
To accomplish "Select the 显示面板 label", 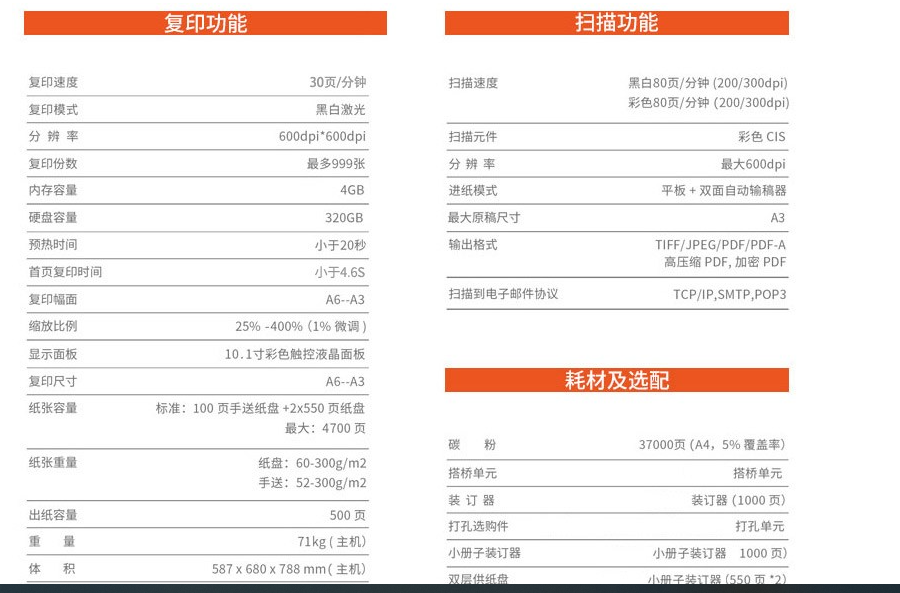I will pos(53,354).
